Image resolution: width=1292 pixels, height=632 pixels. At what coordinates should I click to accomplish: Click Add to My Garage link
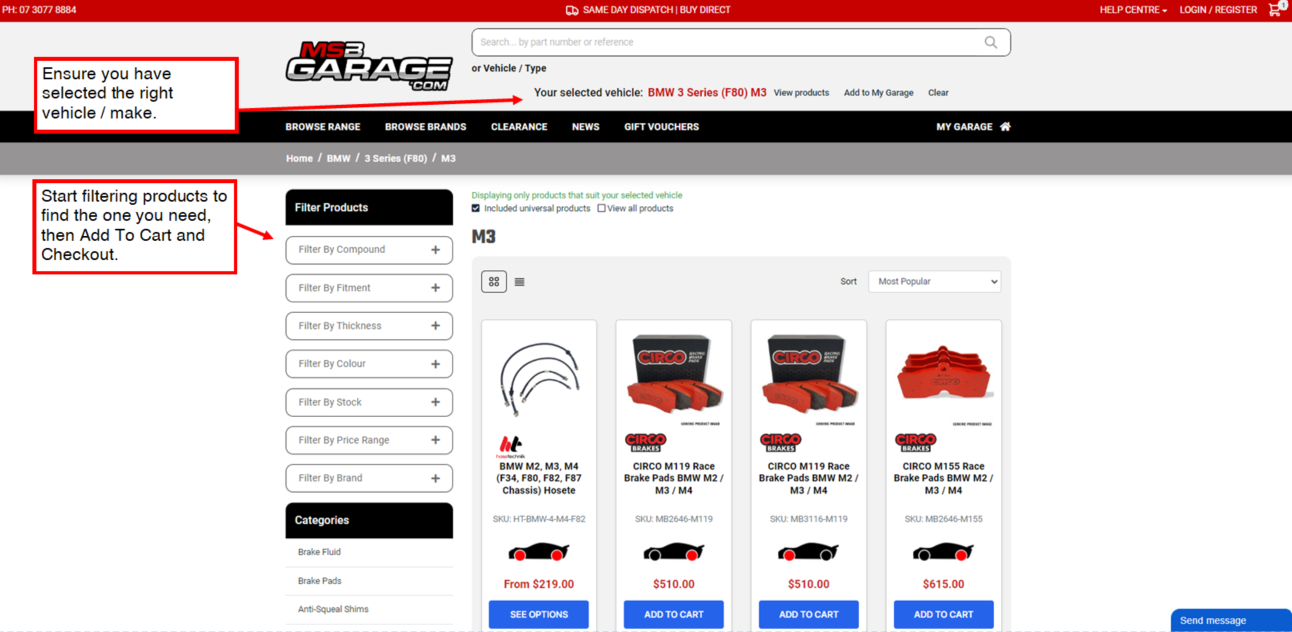coord(878,93)
